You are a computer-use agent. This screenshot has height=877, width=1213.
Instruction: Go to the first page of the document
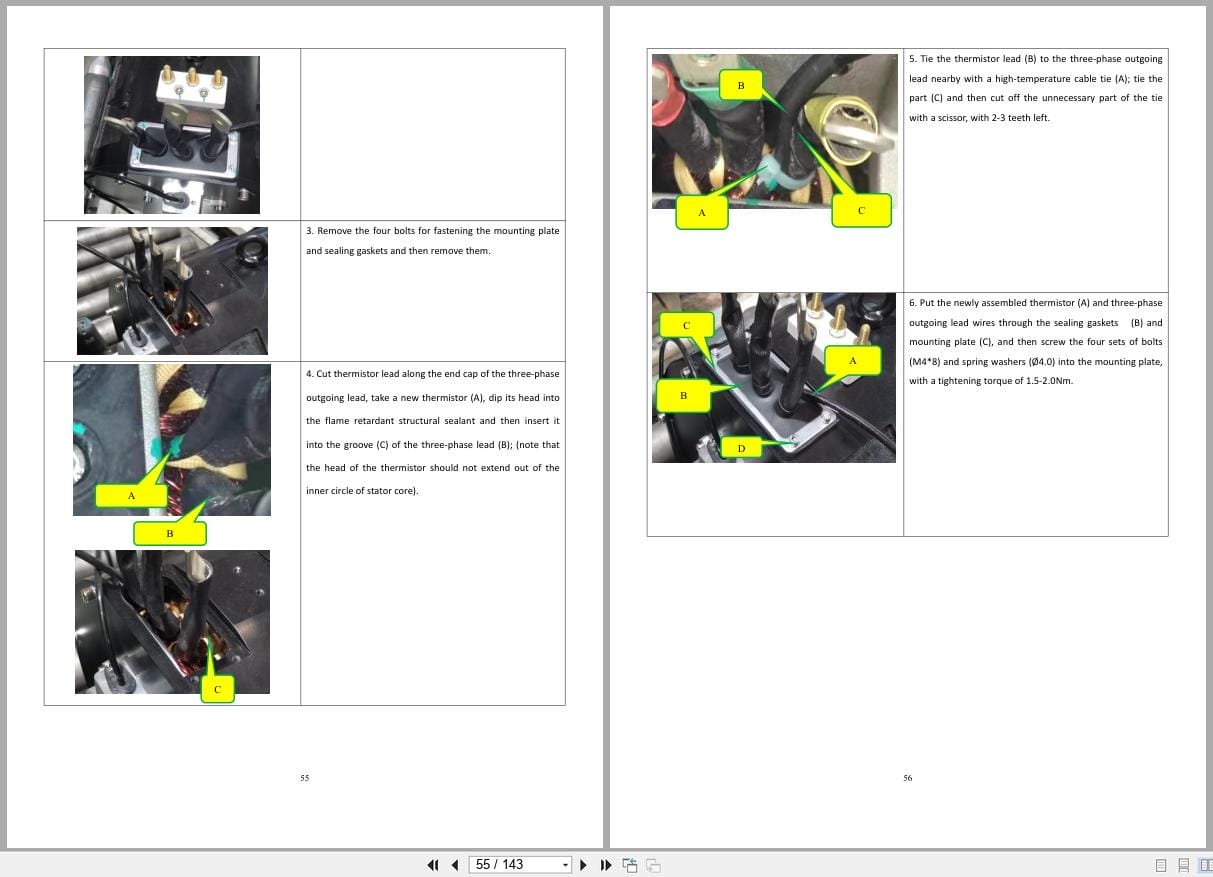(x=433, y=865)
